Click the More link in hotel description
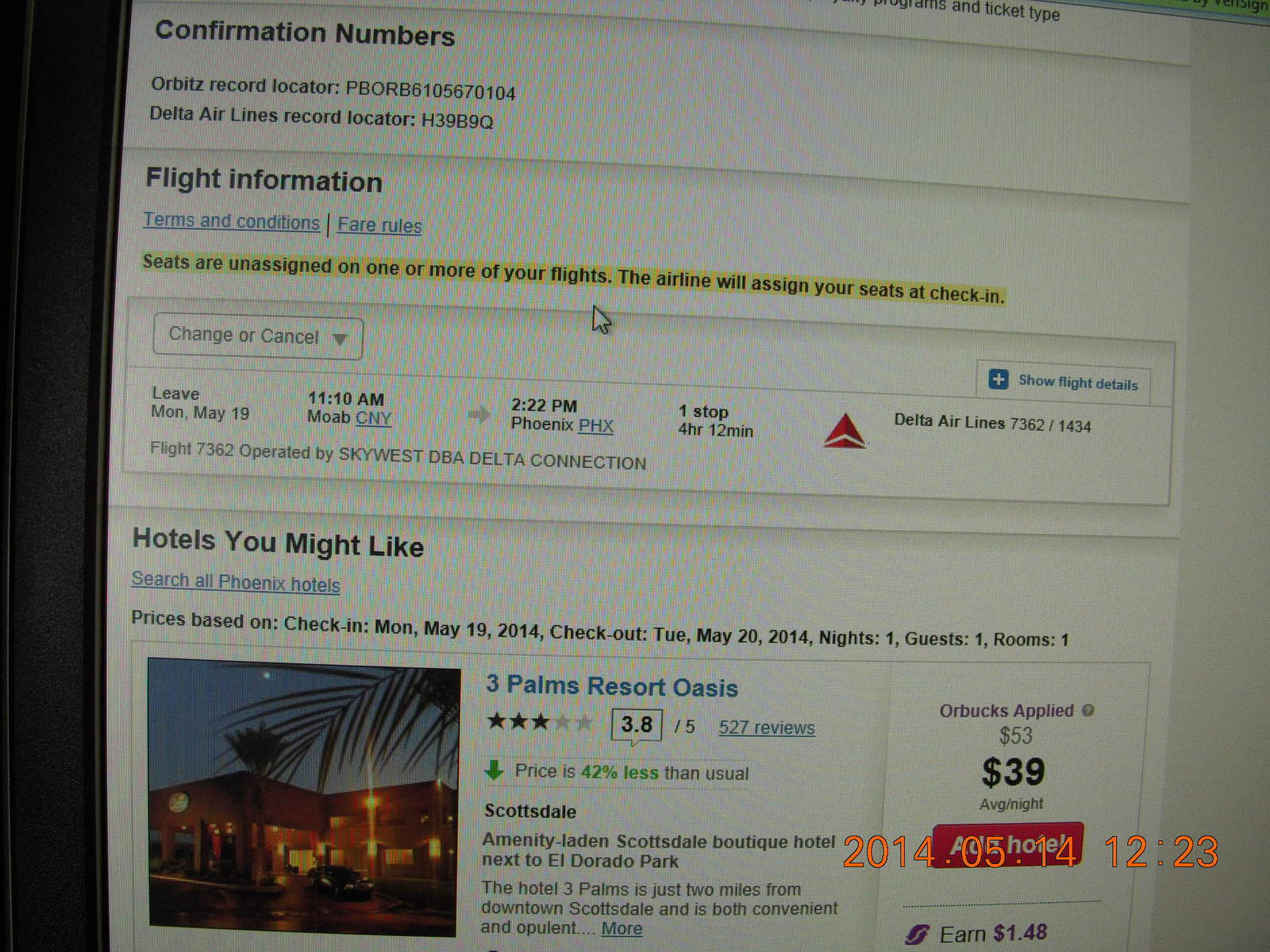Screen dimensions: 1270x952 622,928
